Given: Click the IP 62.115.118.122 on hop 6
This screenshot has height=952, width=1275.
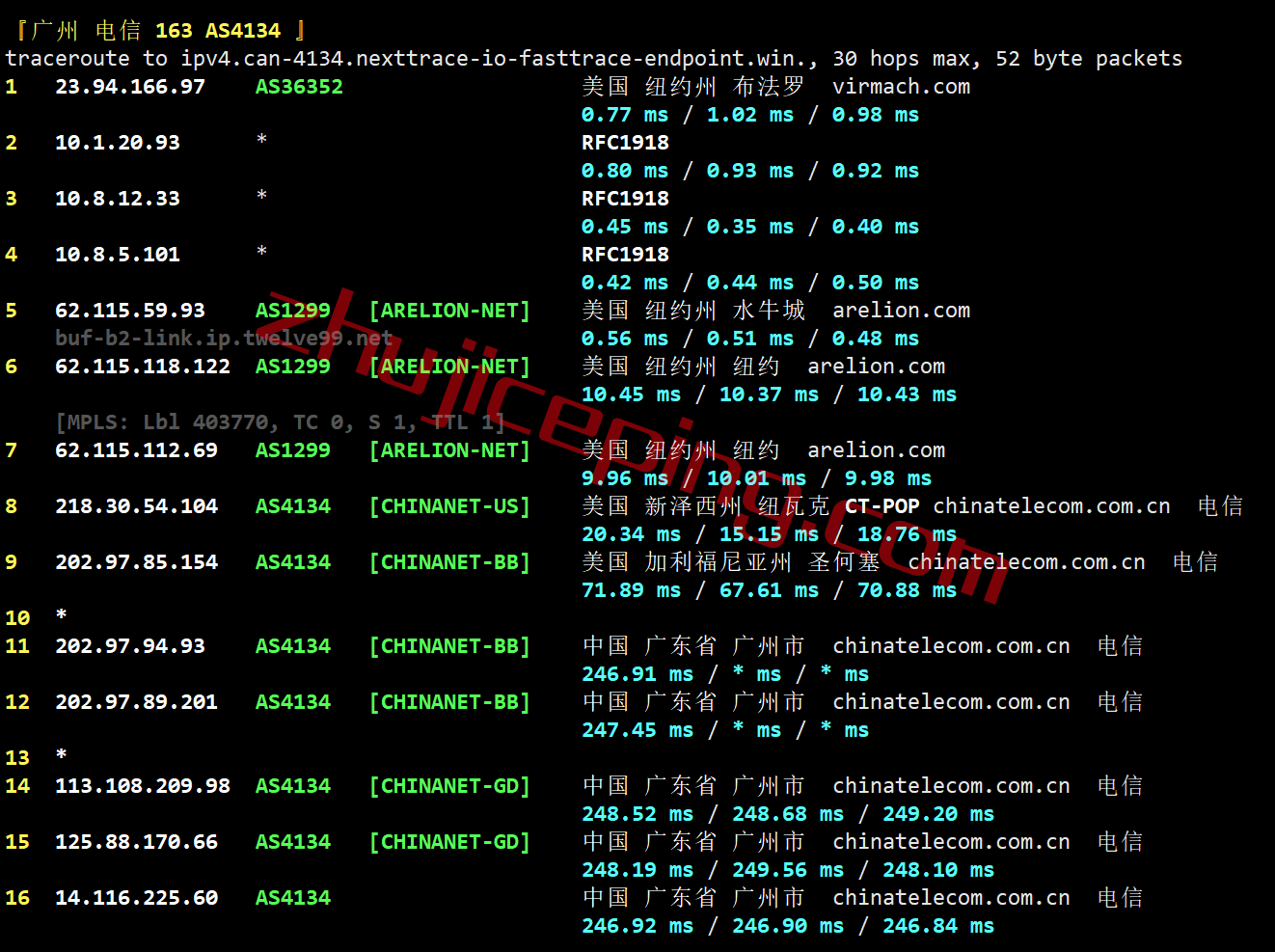Looking at the screenshot, I should click(x=142, y=367).
